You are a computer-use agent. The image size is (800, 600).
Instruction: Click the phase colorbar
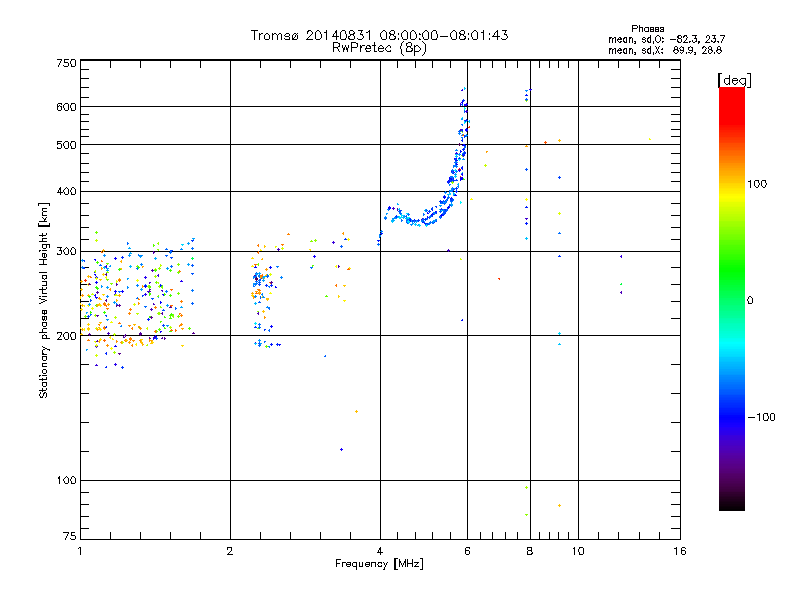tap(732, 298)
